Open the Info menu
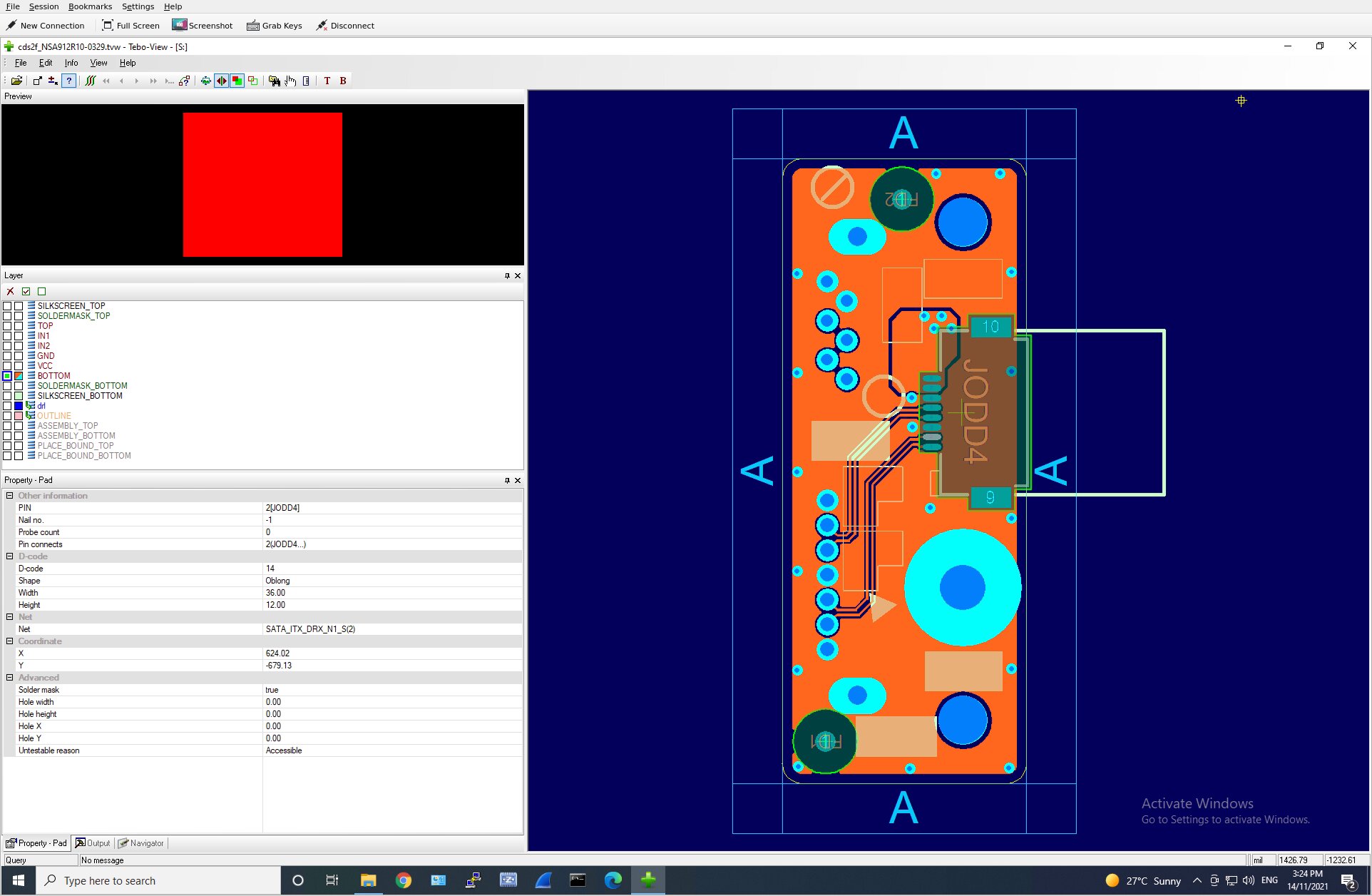The image size is (1372, 896). coord(71,63)
